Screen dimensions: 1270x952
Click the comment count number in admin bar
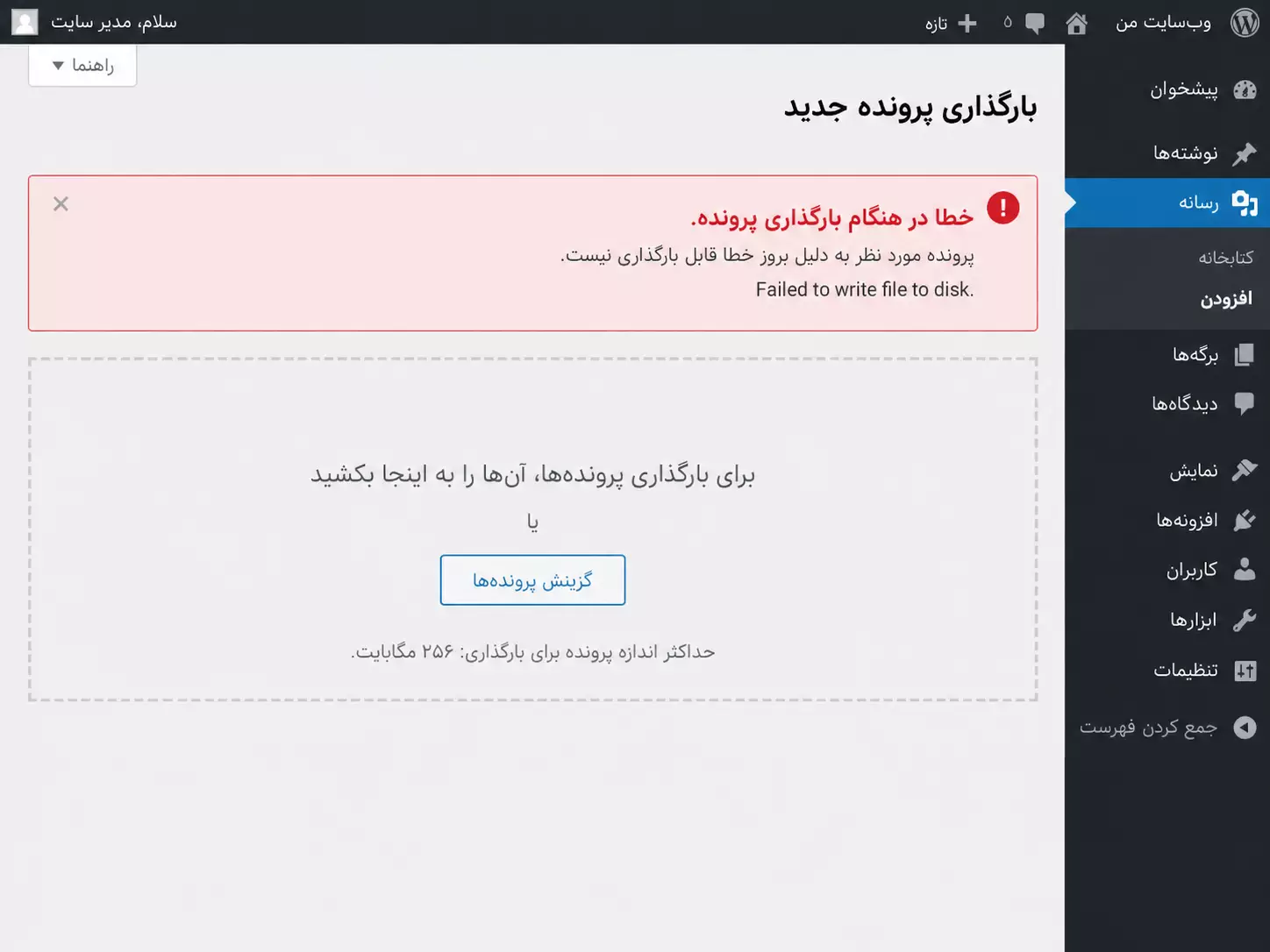coord(1008,23)
